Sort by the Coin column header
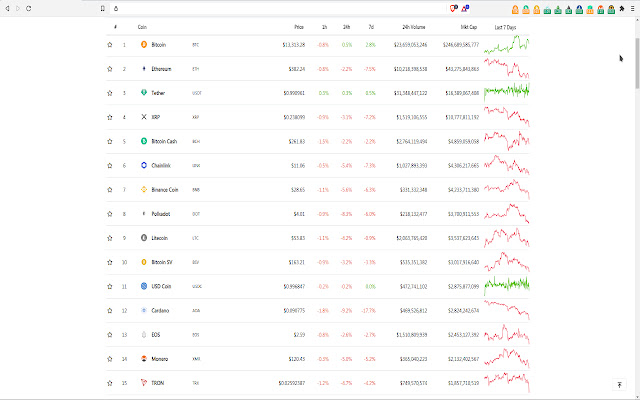Screen dimensions: 640x400 coord(142,27)
